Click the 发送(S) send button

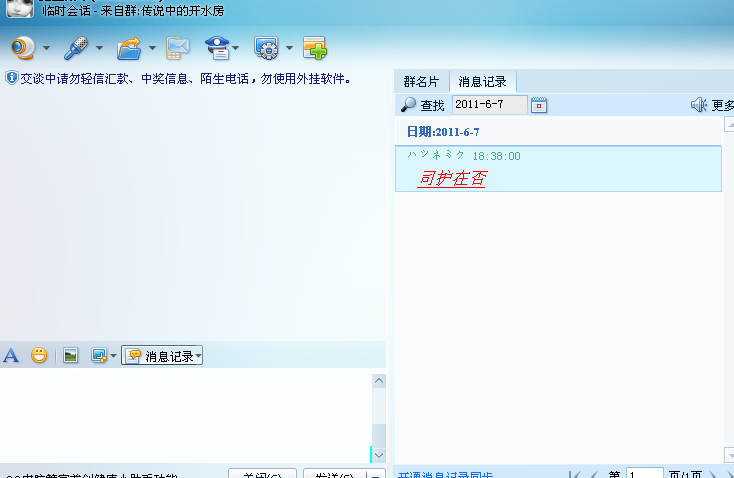click(335, 473)
